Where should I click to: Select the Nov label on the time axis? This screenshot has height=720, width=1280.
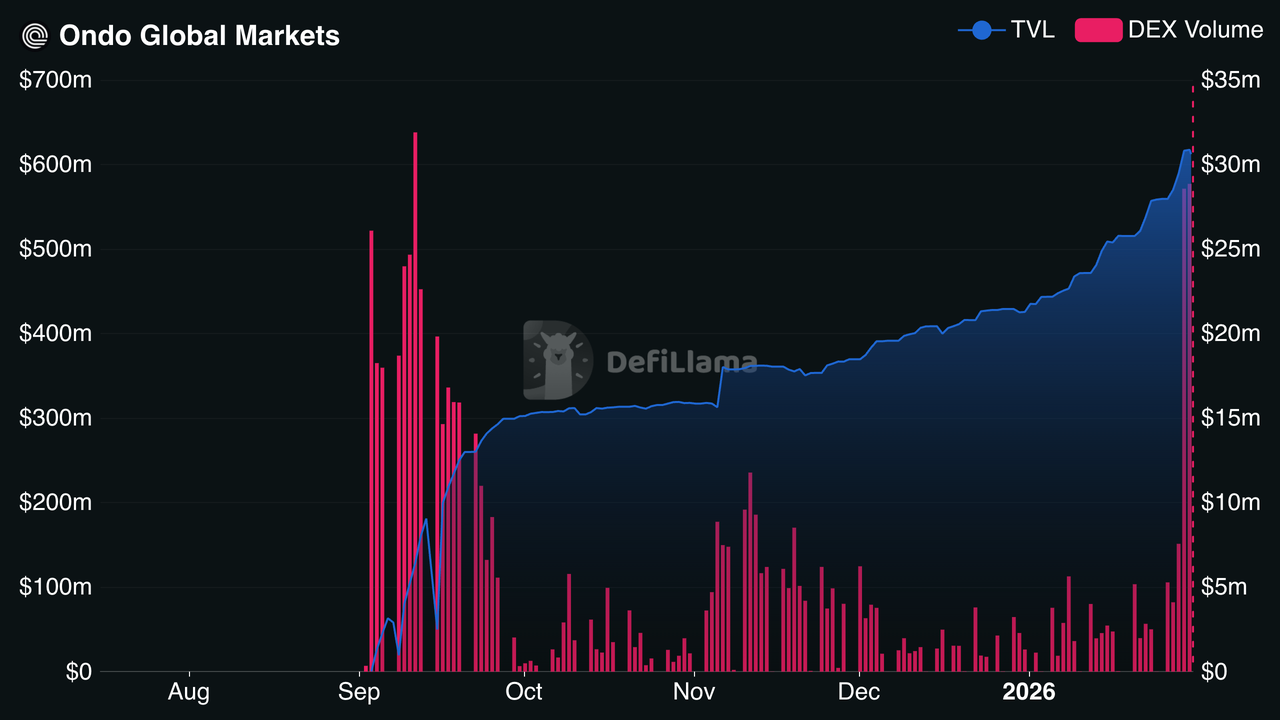point(693,691)
